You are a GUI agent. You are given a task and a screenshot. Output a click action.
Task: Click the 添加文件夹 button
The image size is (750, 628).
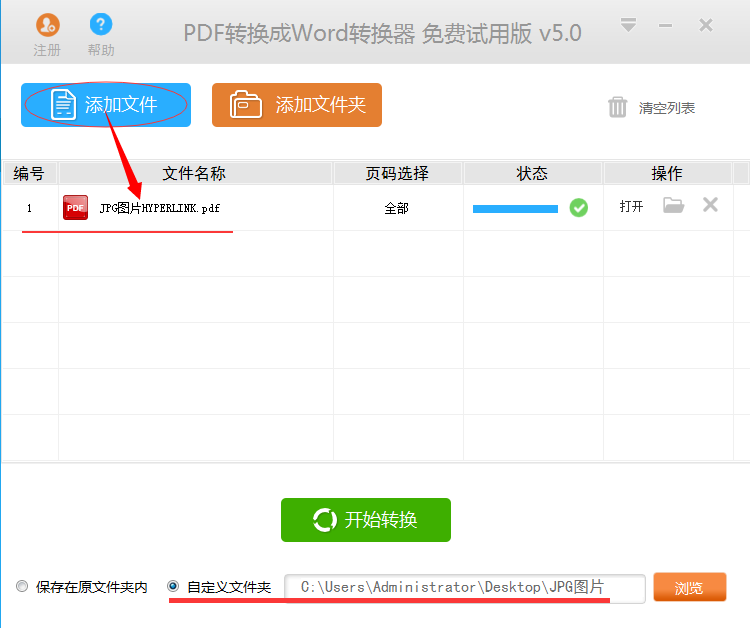[297, 105]
